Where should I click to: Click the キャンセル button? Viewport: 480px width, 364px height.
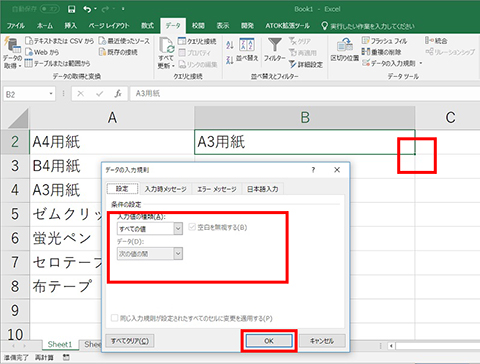tap(322, 341)
